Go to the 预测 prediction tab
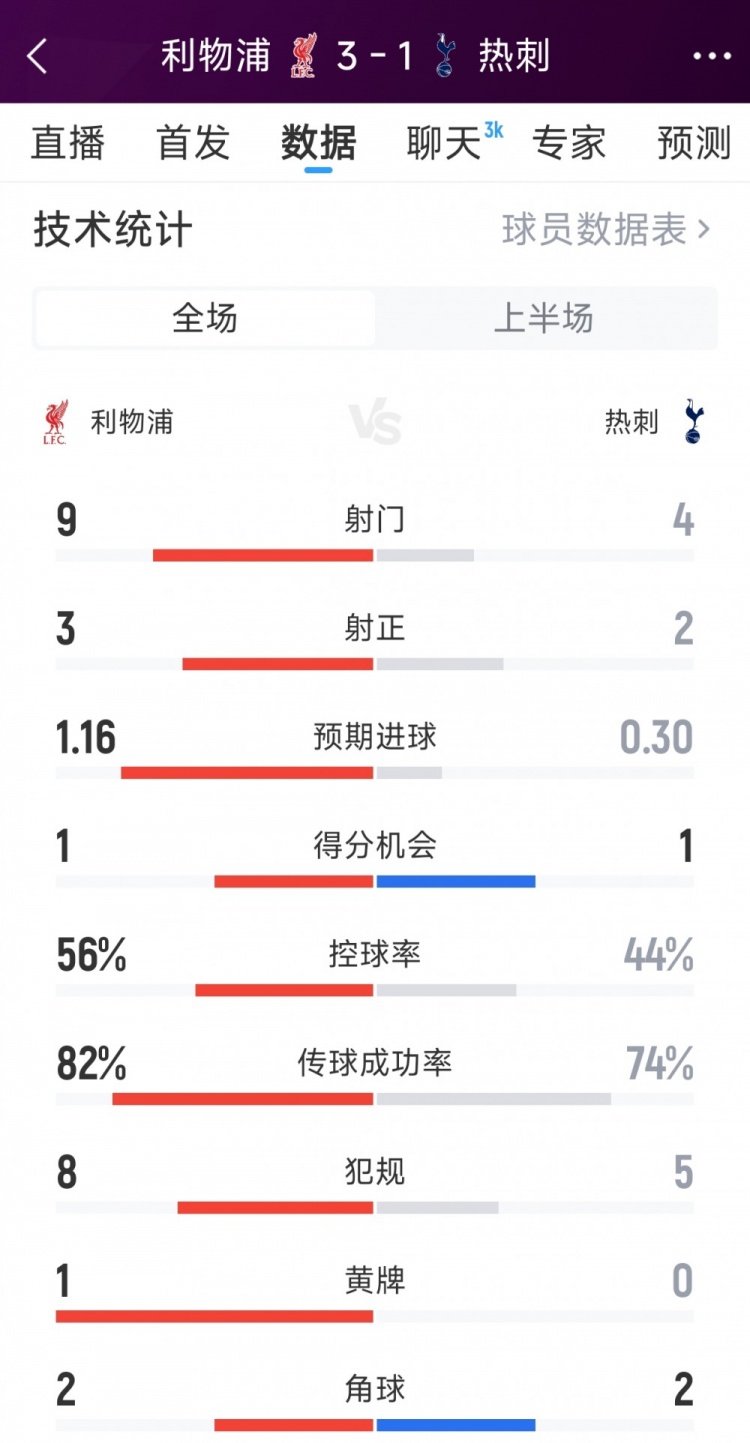The image size is (750, 1443). pyautogui.click(x=694, y=143)
